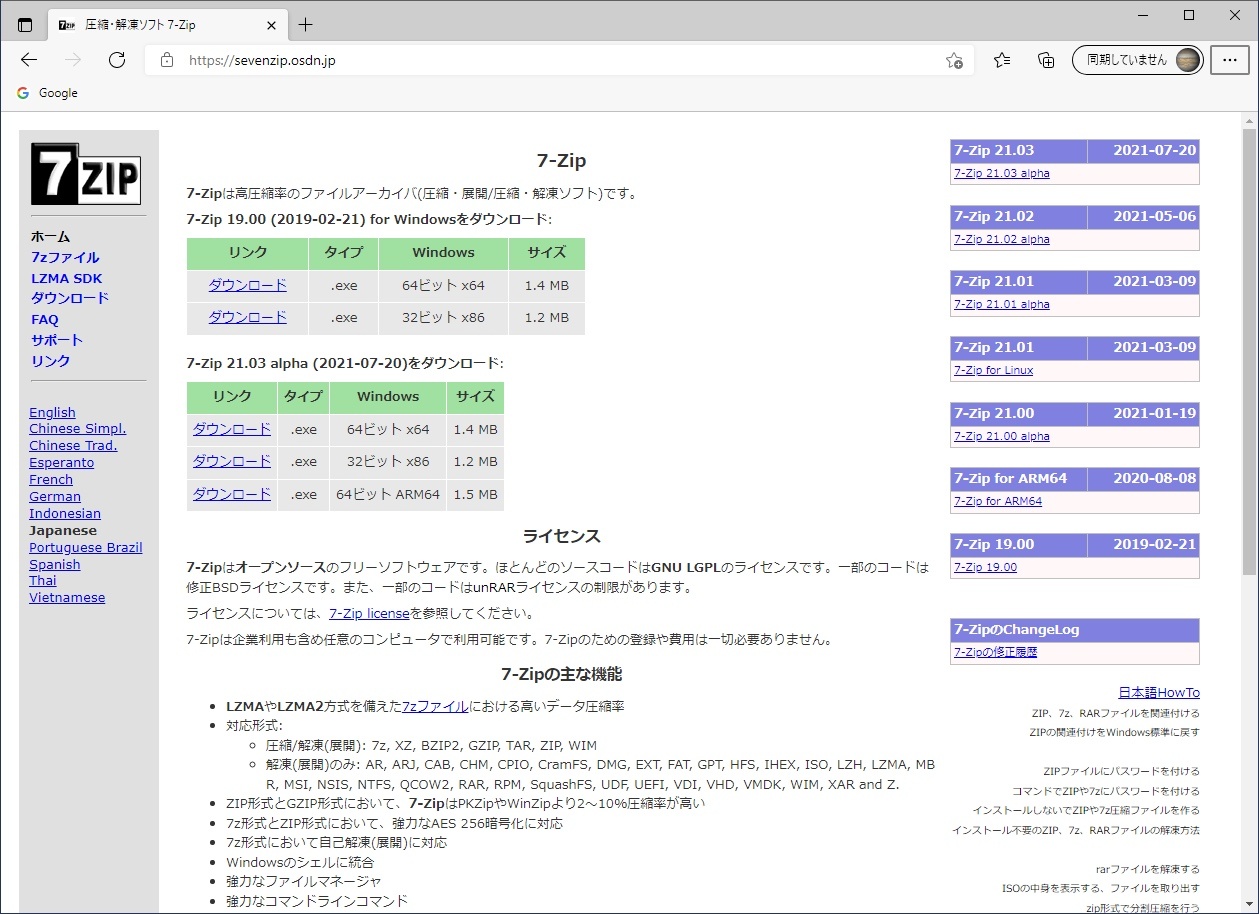Download 21.03 alpha 64ビット ARM64
The image size is (1259, 914).
[x=232, y=494]
